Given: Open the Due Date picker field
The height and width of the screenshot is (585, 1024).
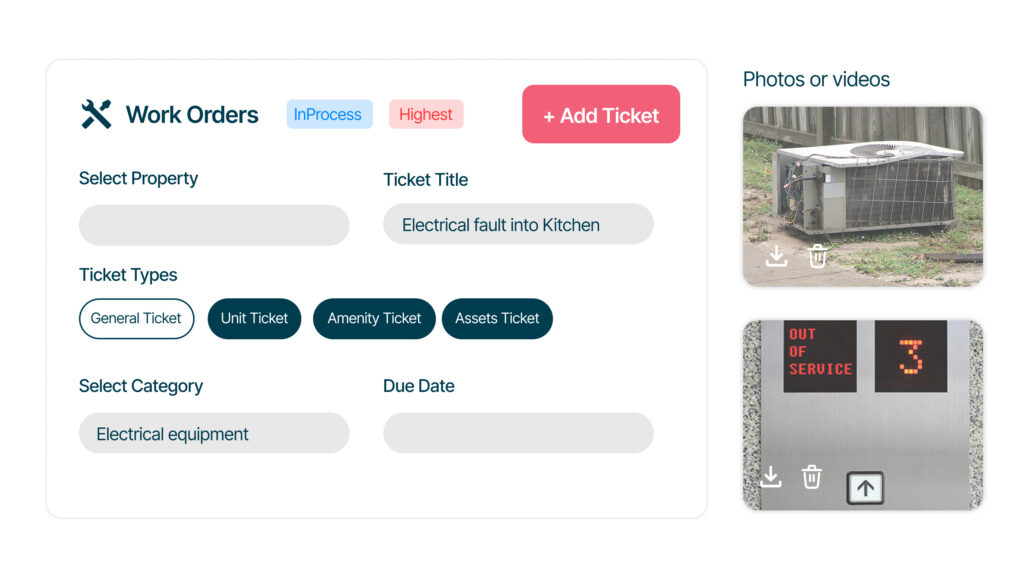Looking at the screenshot, I should click(x=518, y=434).
